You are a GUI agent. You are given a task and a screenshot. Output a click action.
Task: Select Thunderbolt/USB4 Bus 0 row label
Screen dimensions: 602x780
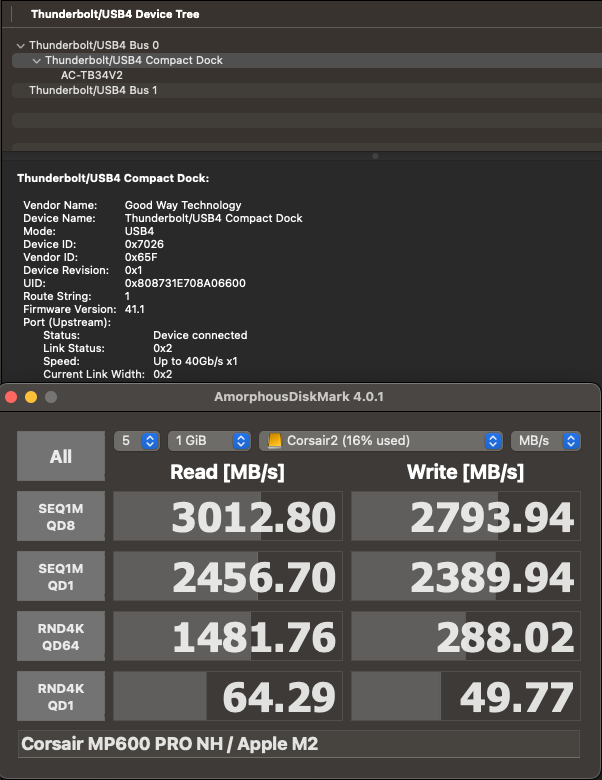point(94,45)
